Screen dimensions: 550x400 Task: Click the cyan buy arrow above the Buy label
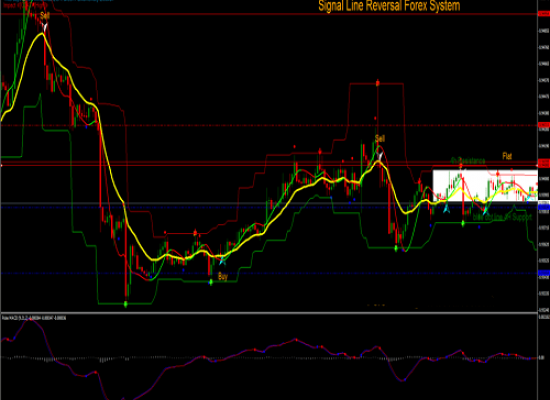(x=222, y=260)
